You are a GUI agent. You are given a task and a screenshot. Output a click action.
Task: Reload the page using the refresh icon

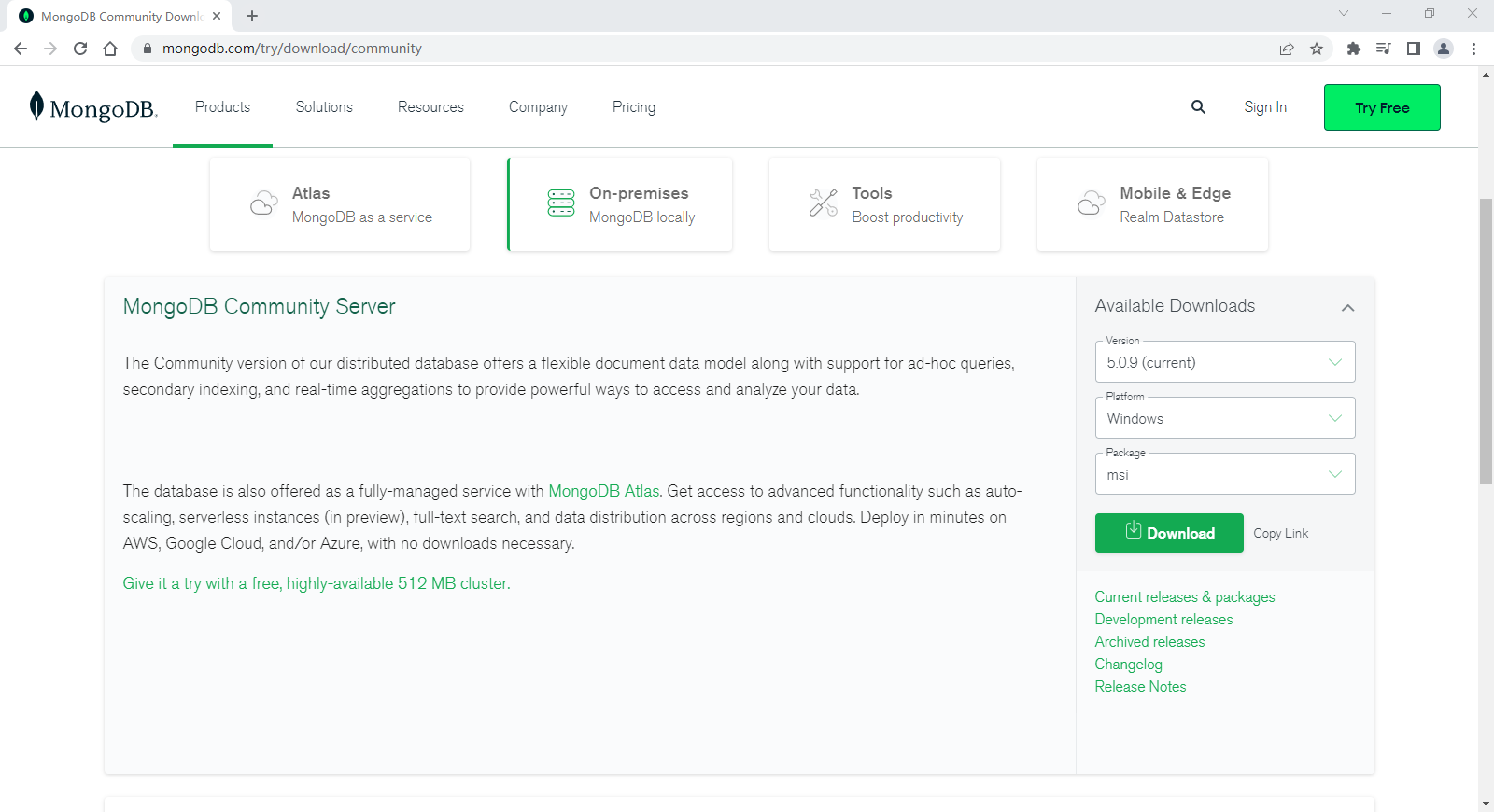80,49
